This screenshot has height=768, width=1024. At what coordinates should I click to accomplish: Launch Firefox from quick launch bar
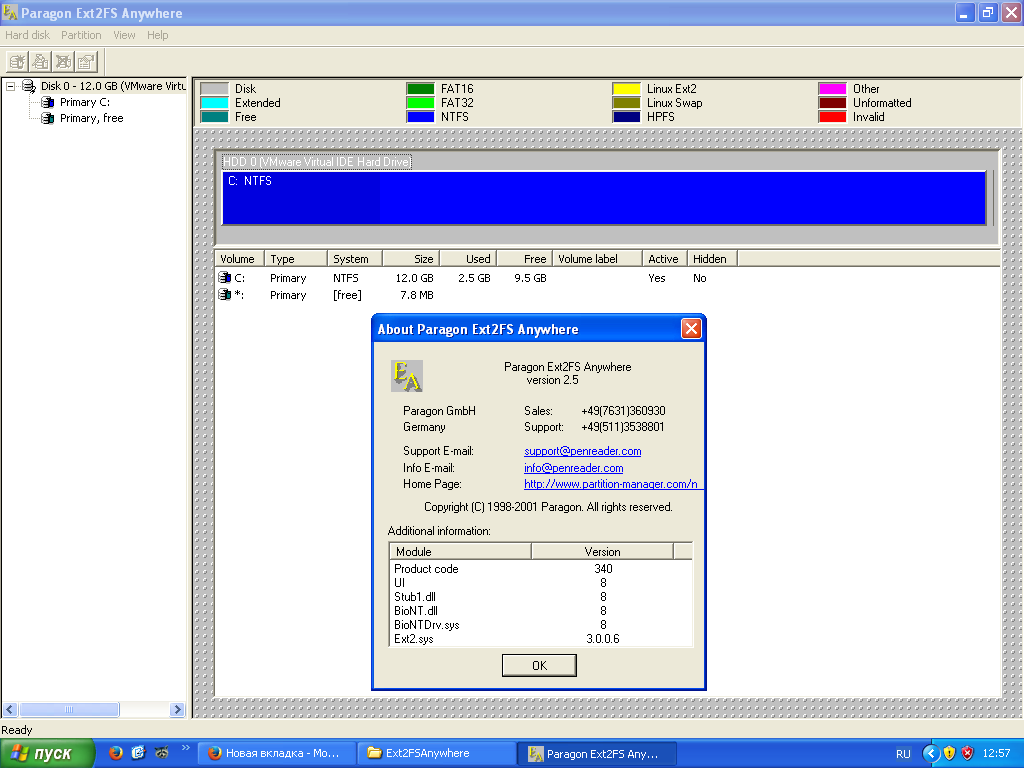pyautogui.click(x=116, y=753)
